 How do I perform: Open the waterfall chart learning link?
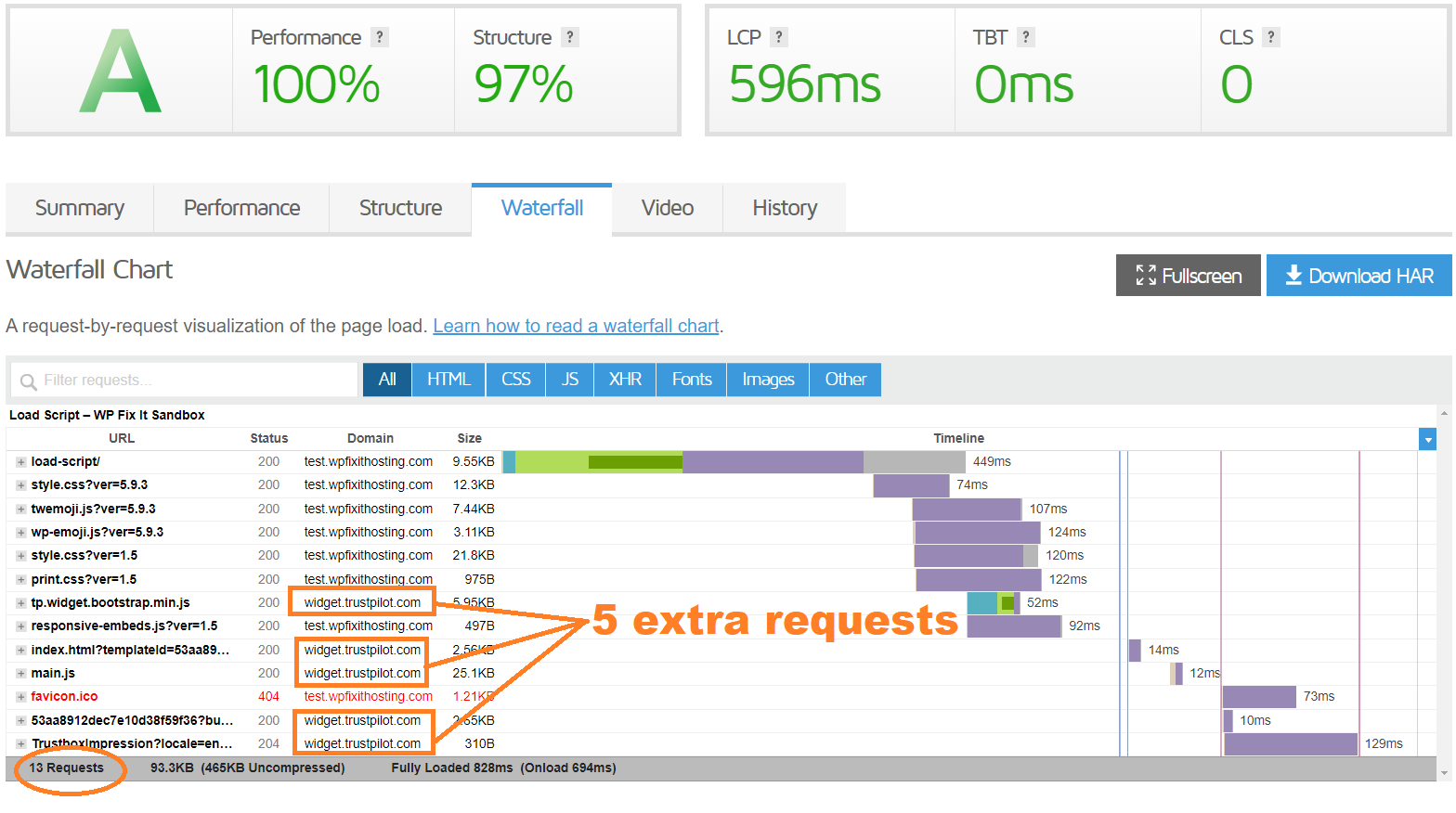click(576, 326)
